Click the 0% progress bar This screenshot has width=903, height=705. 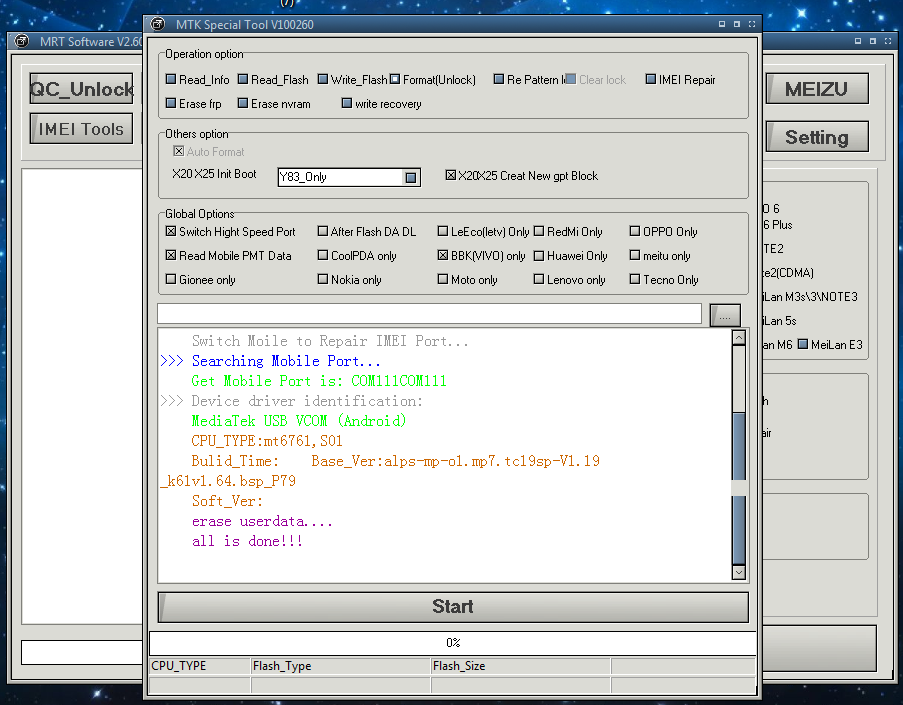click(453, 643)
